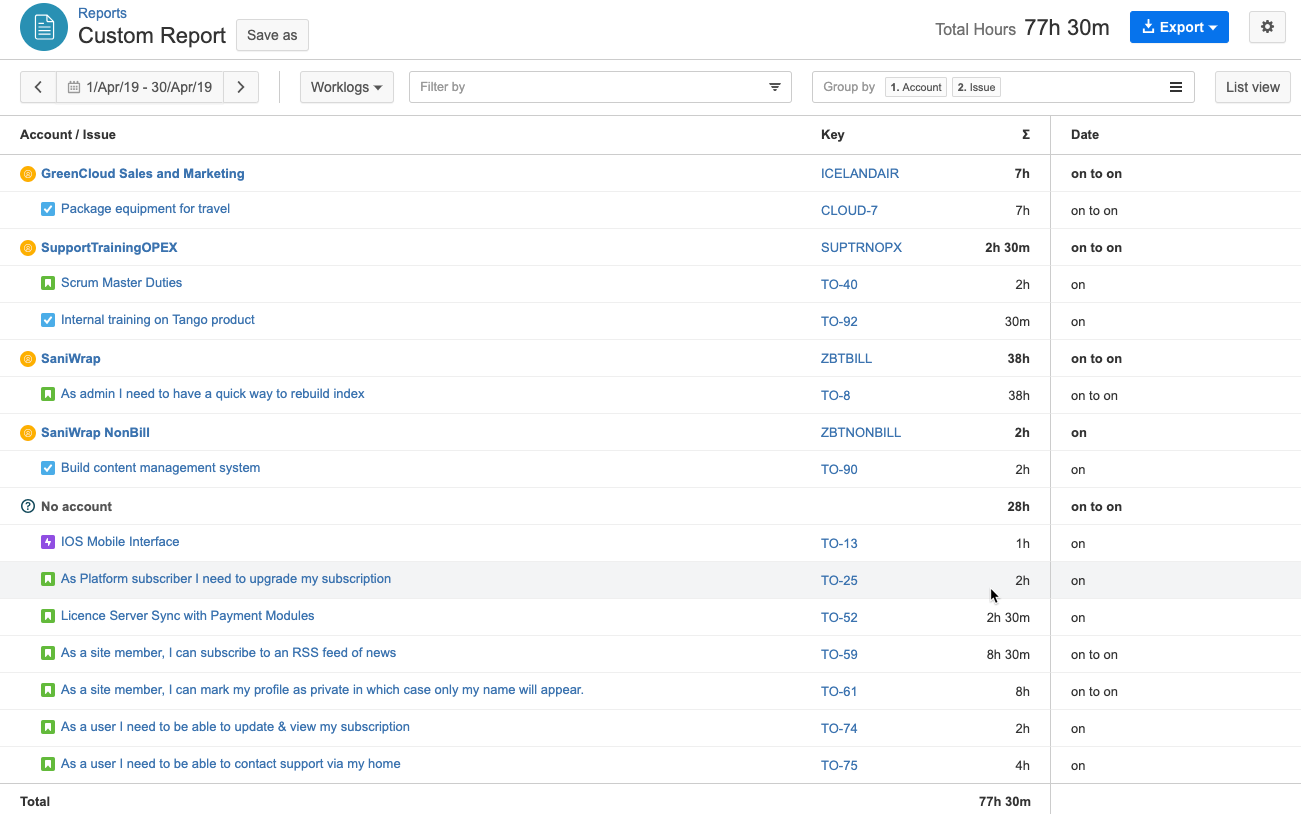
Task: Click the GreenCloud Sales account icon
Action: pos(28,174)
